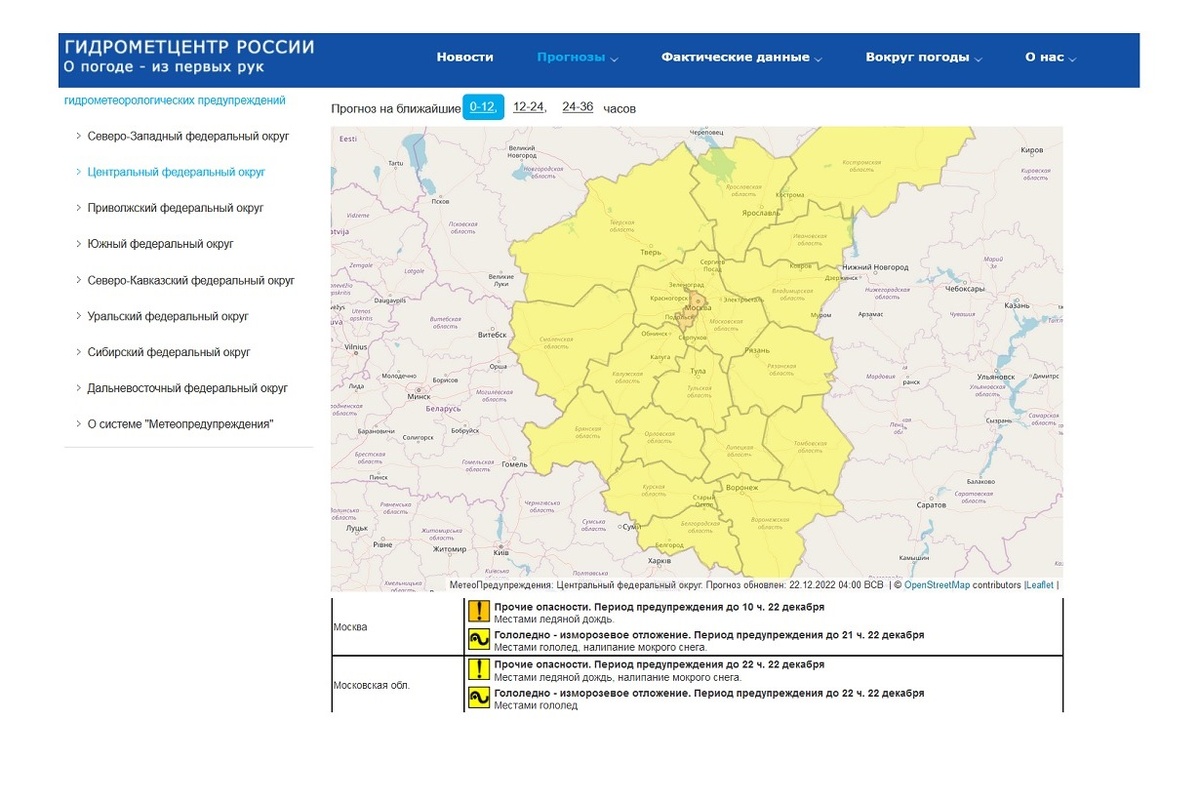Click the orange Москва region on map
Image resolution: width=1200 pixels, height=800 pixels.
click(692, 311)
